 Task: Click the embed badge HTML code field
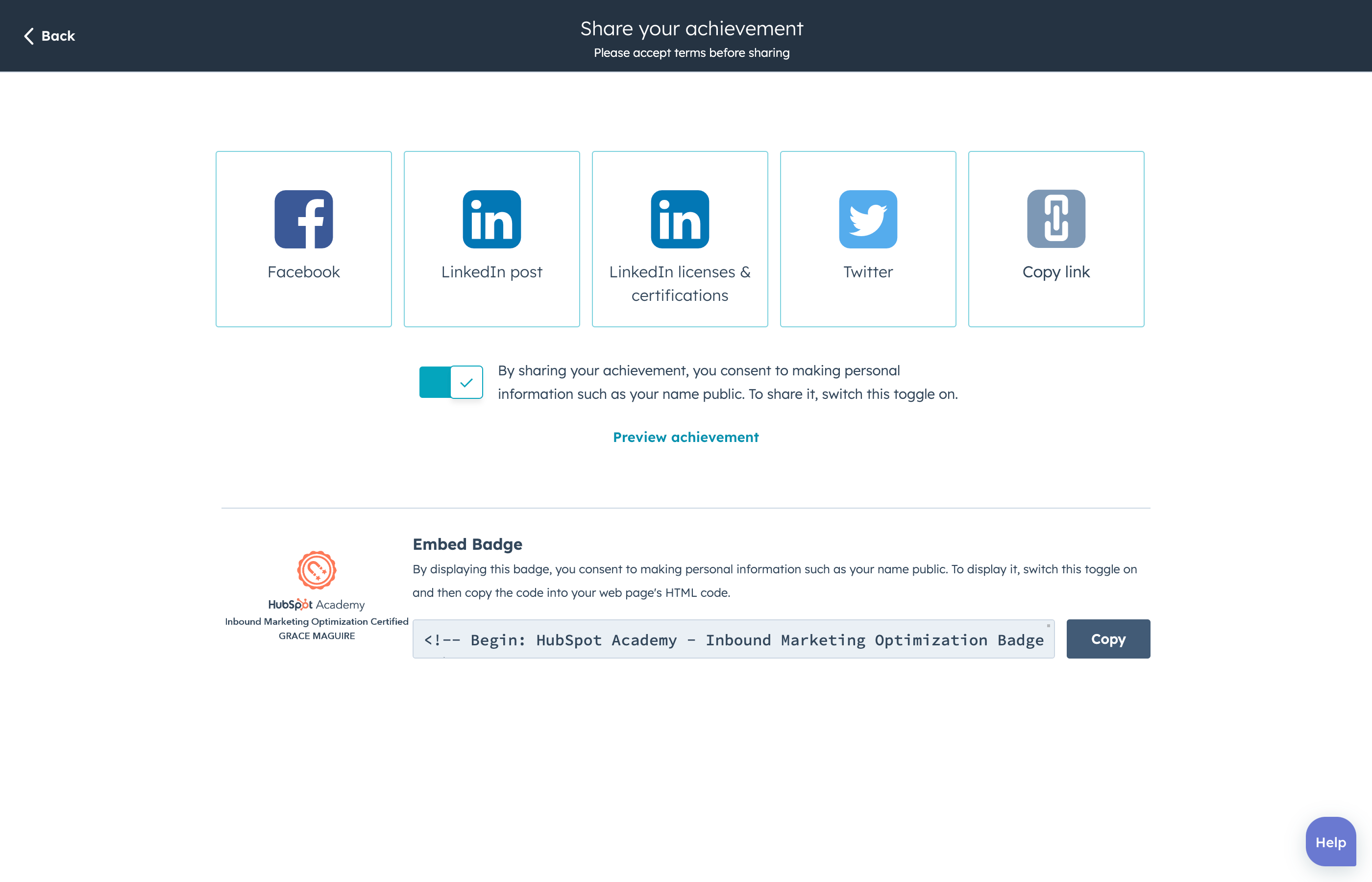734,639
